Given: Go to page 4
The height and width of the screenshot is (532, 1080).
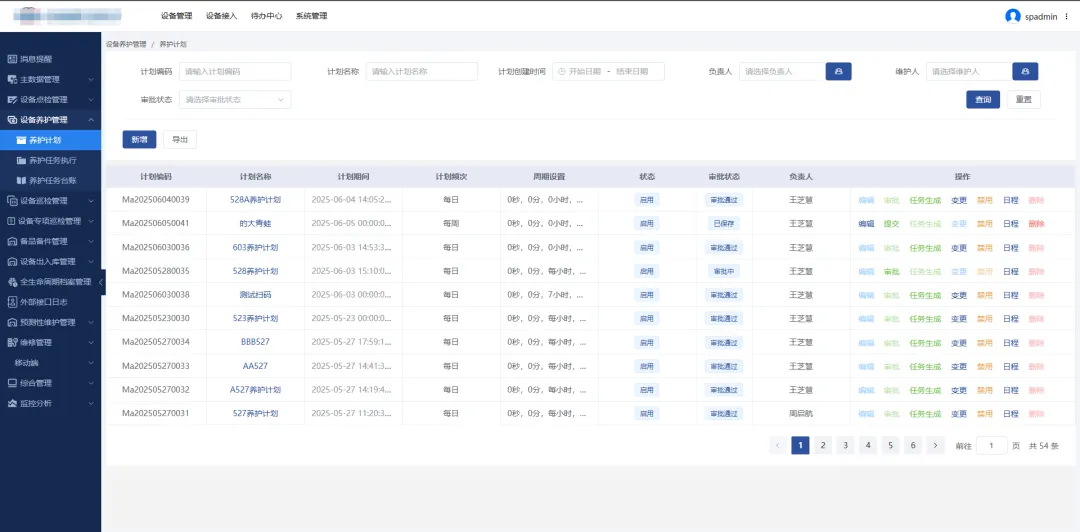Looking at the screenshot, I should pos(868,445).
